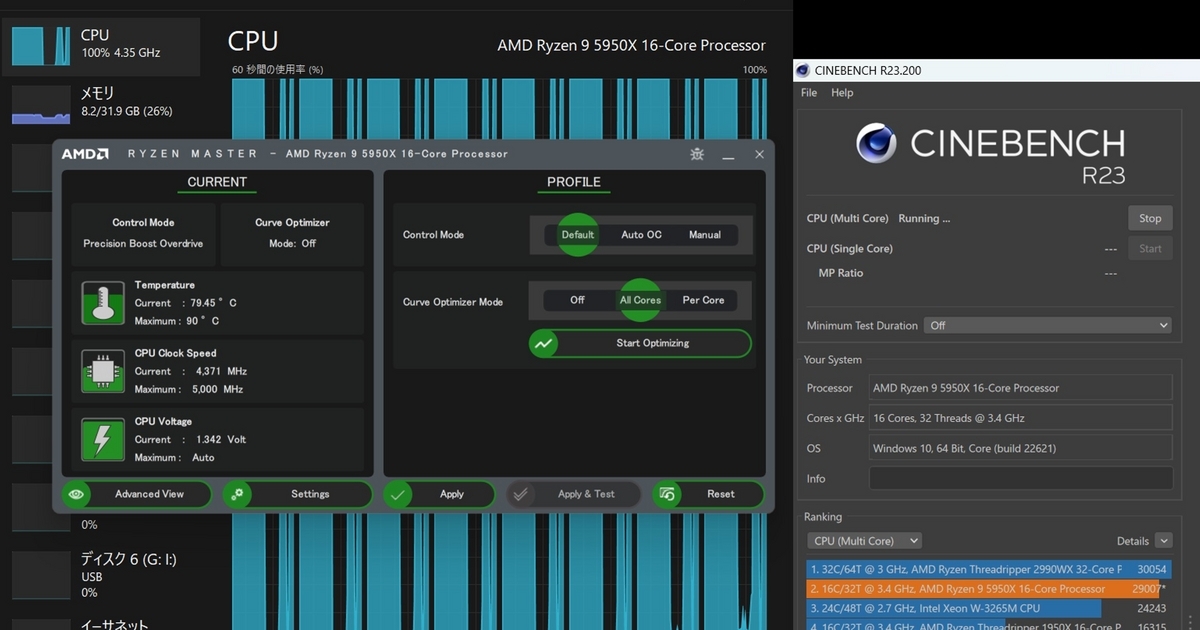Minimize the Ryzen Master window

[x=729, y=154]
